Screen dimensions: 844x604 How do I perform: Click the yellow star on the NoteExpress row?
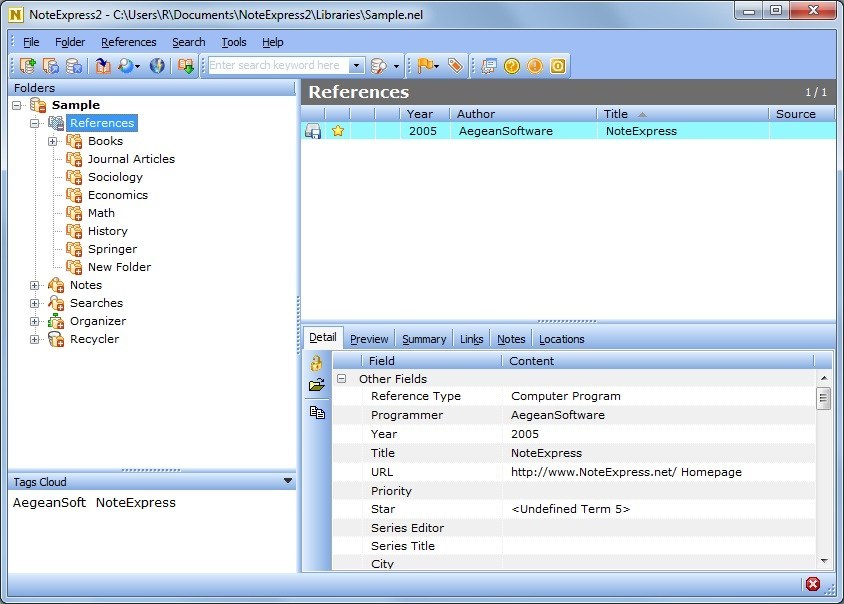tap(338, 131)
